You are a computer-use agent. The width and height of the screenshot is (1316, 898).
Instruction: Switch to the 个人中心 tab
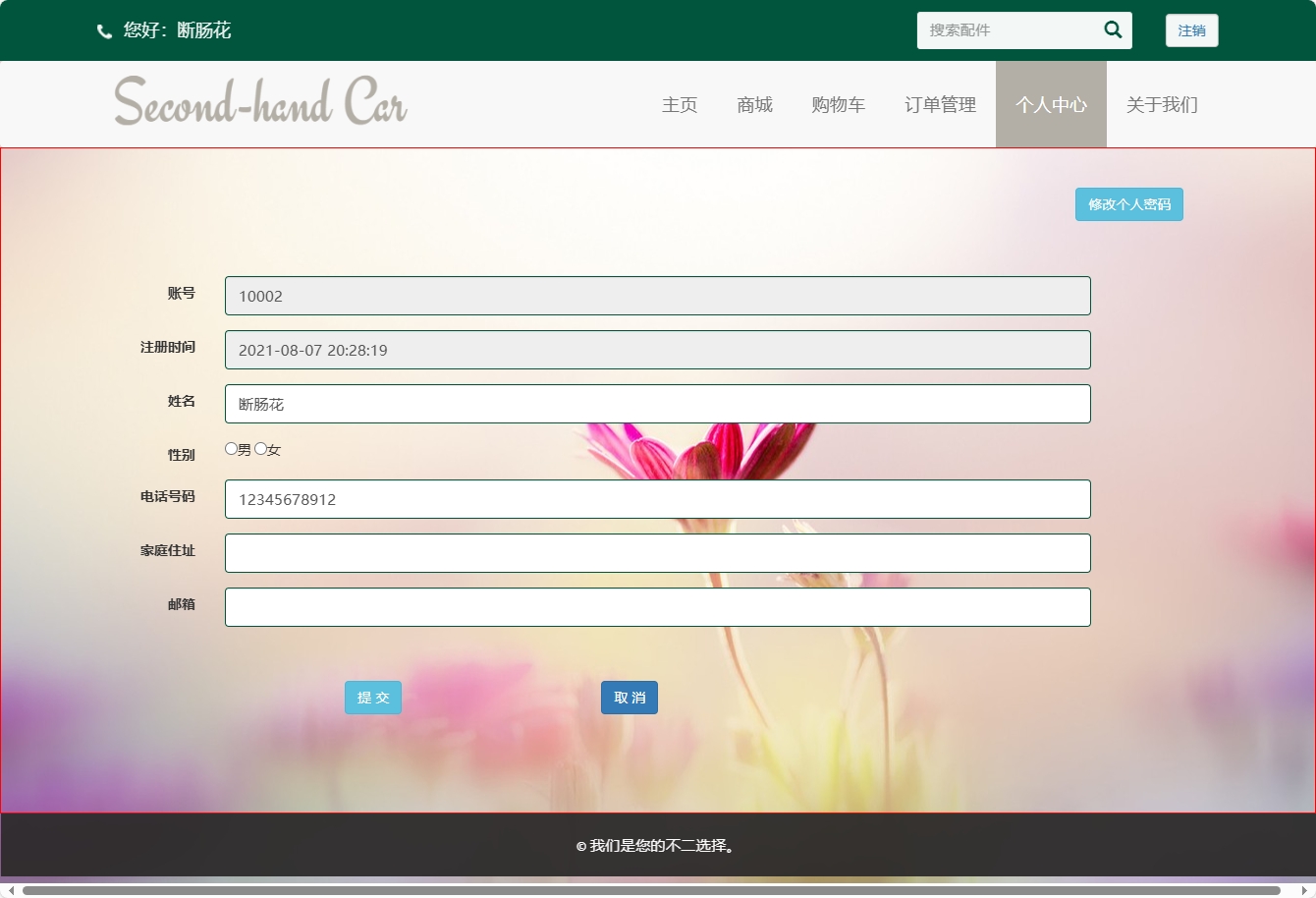pyautogui.click(x=1051, y=105)
